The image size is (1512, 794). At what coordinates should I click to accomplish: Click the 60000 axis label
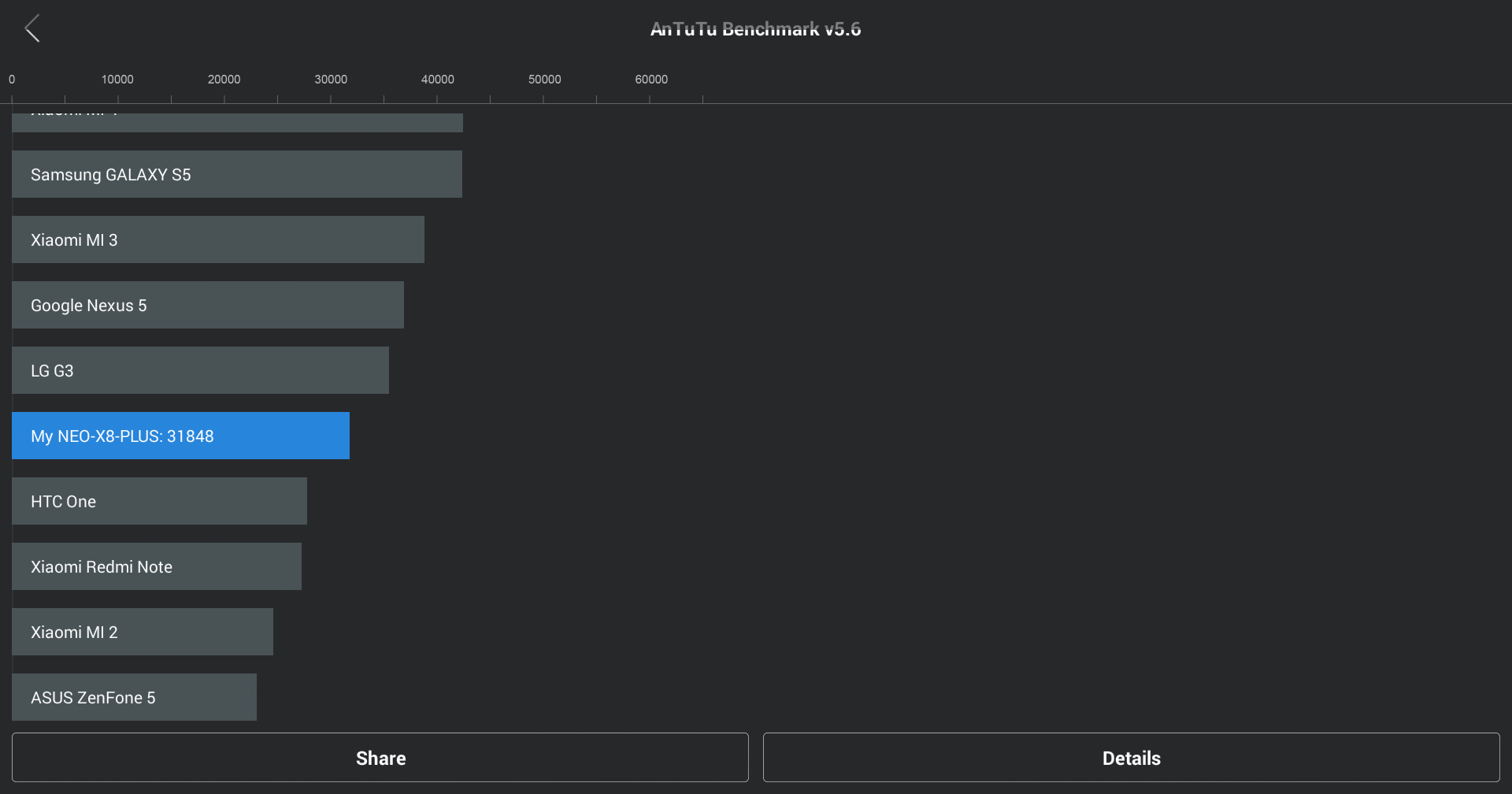point(651,80)
